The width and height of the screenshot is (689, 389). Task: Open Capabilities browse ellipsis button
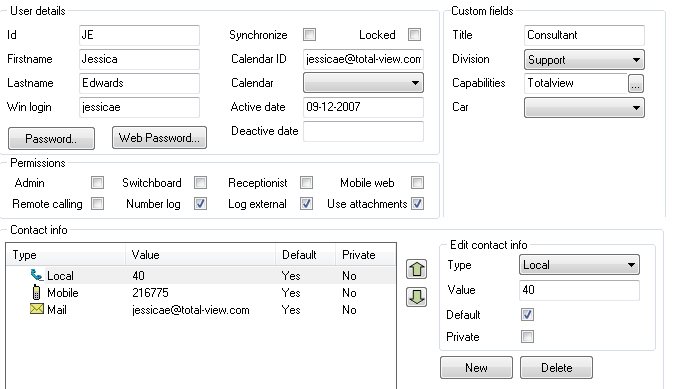[635, 83]
